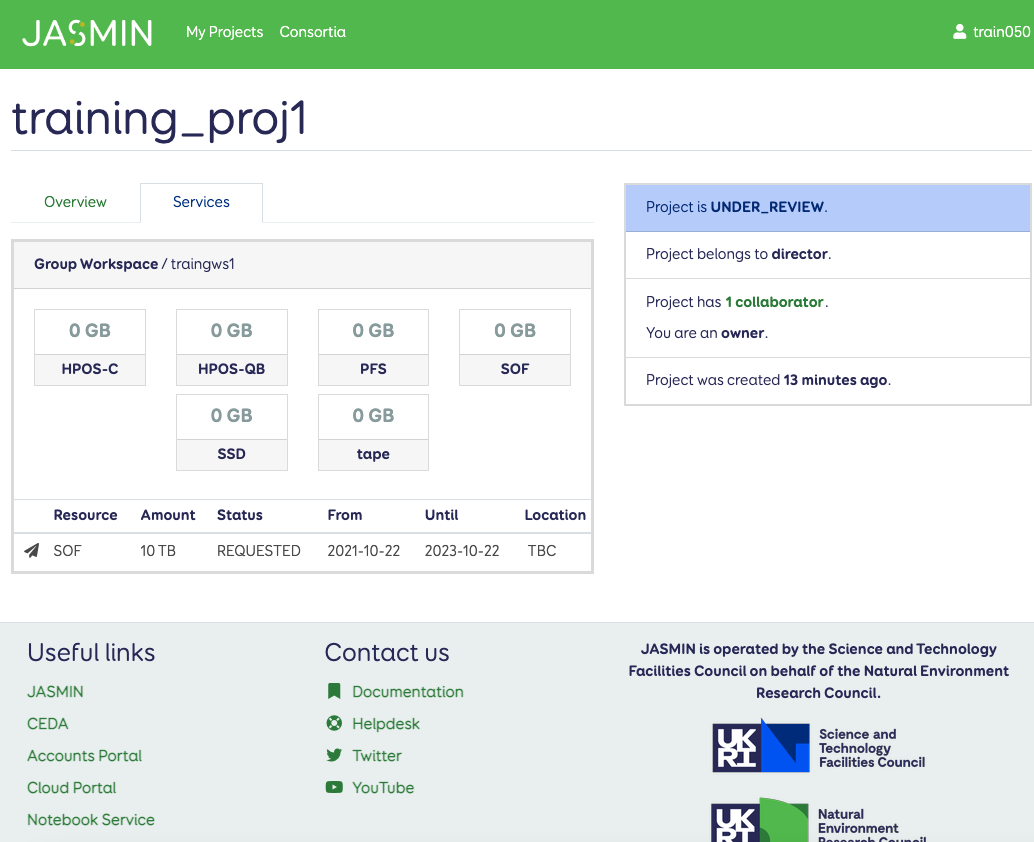Viewport: 1034px width, 842px height.
Task: Click the JASMIN logo in header
Action: [x=88, y=33]
